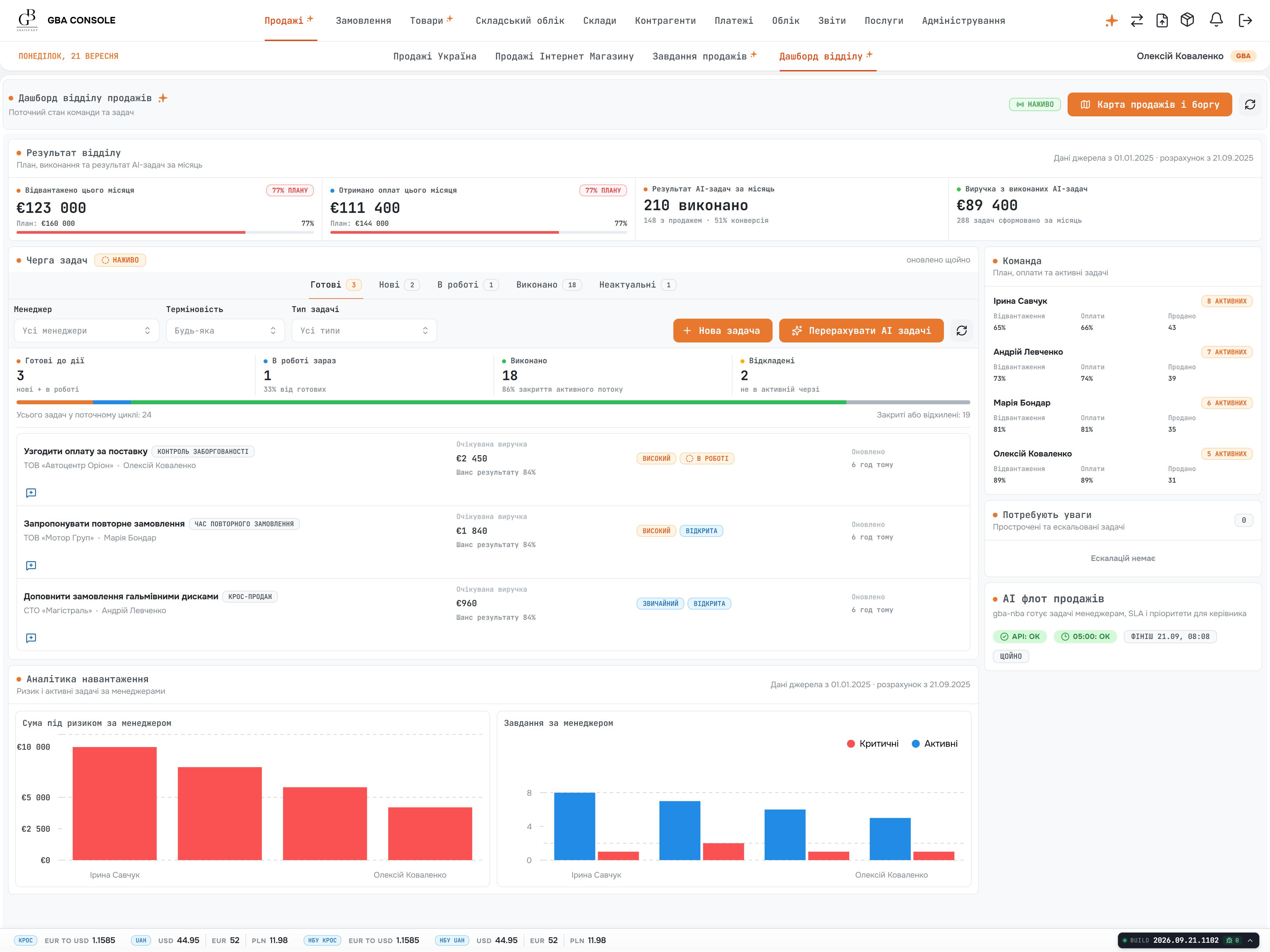This screenshot has width=1270, height=952.
Task: Expand the build info chevron
Action: (1250, 940)
